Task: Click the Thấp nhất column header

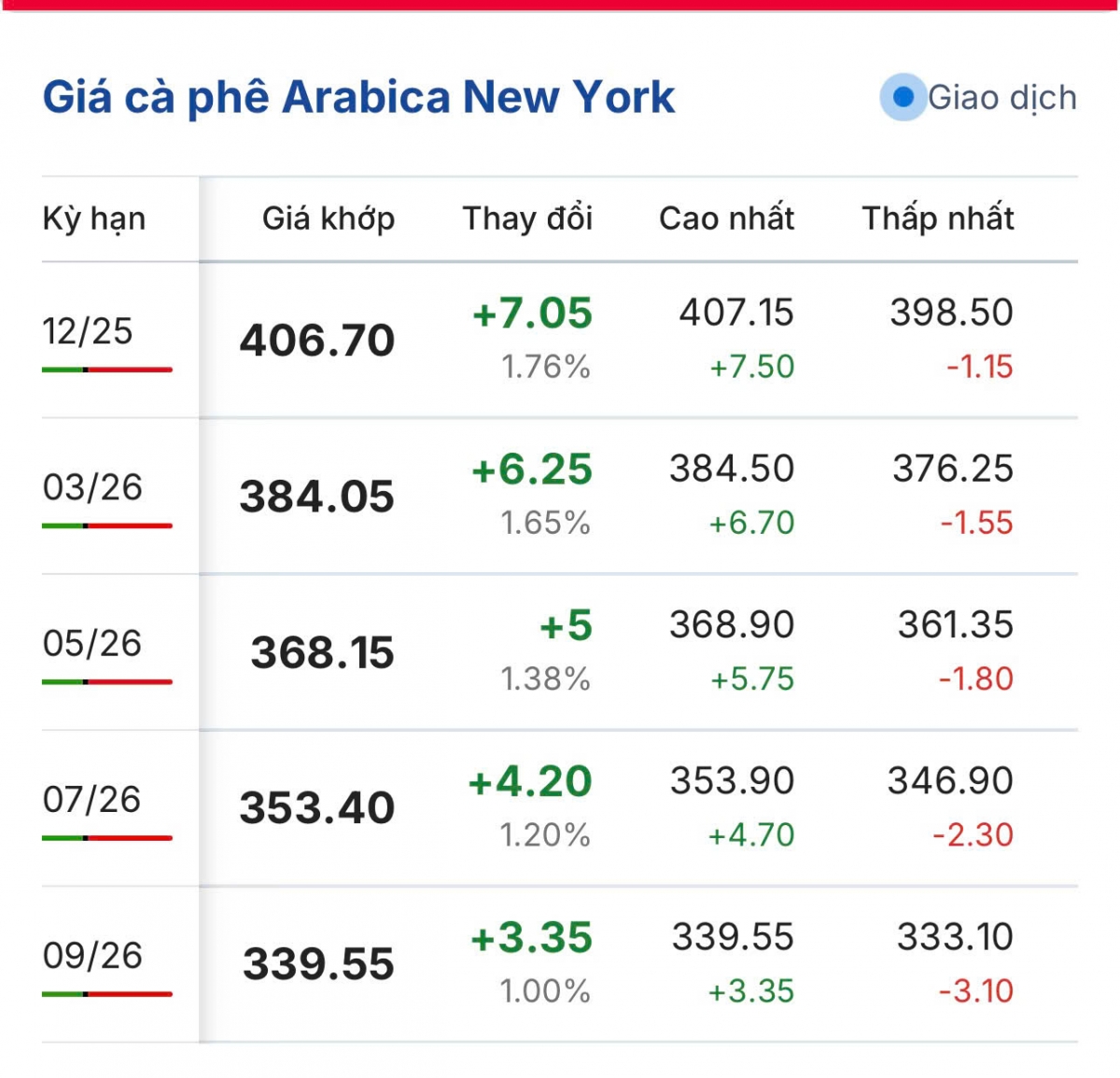Action: [938, 218]
